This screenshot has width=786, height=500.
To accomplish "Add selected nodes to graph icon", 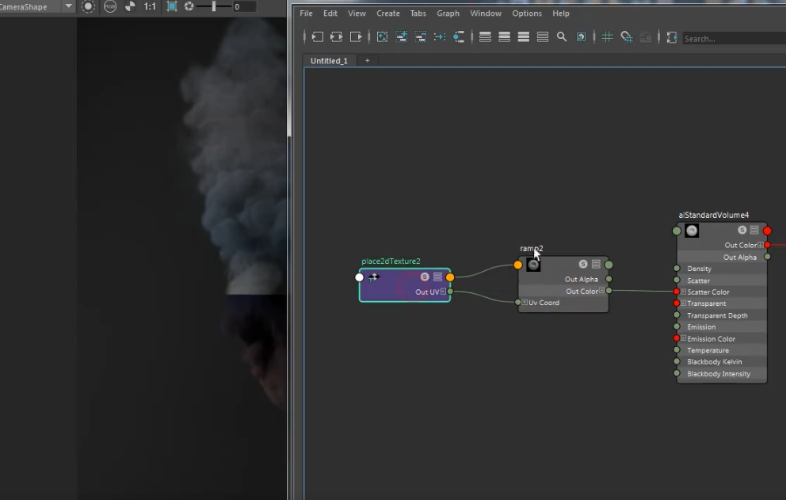I will [x=401, y=37].
